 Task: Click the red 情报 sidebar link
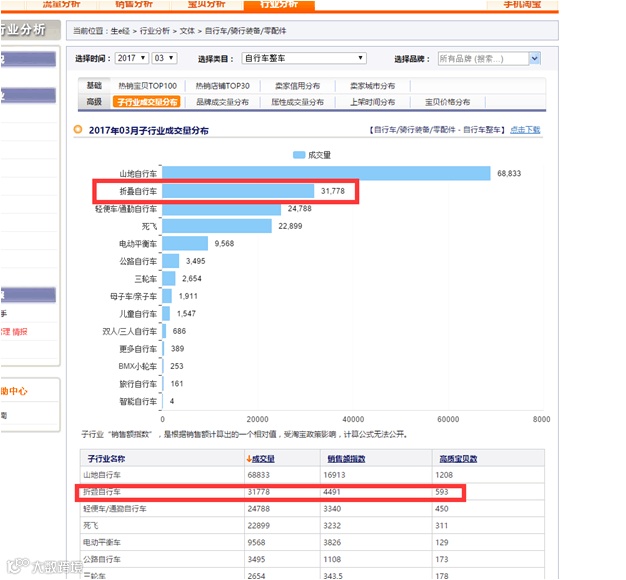[20, 332]
